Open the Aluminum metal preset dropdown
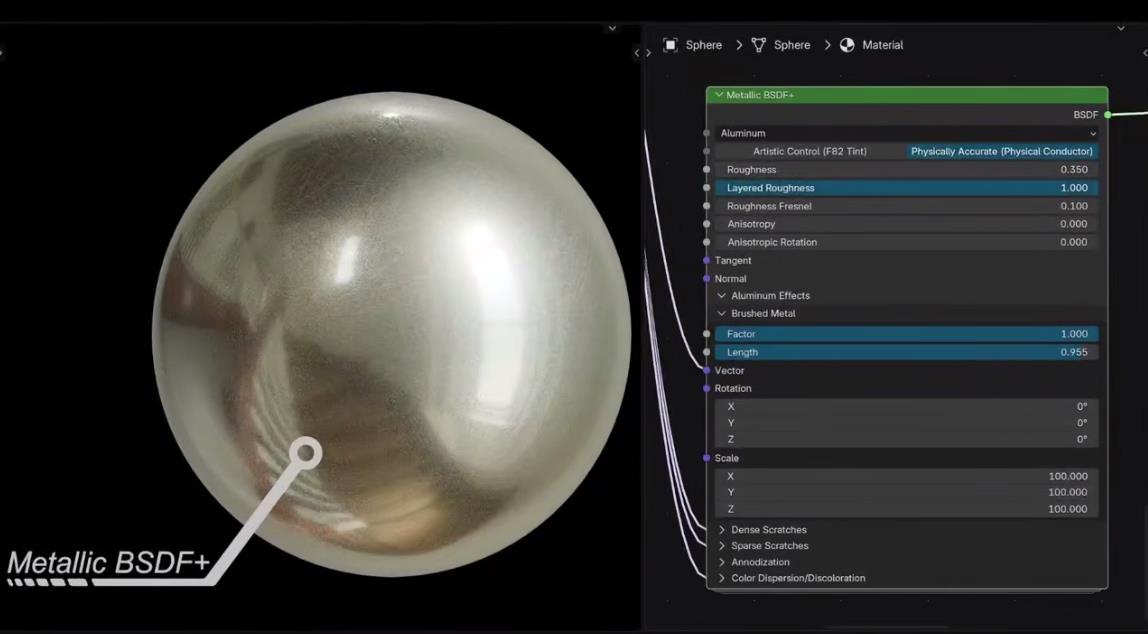1148x634 pixels. coord(906,133)
